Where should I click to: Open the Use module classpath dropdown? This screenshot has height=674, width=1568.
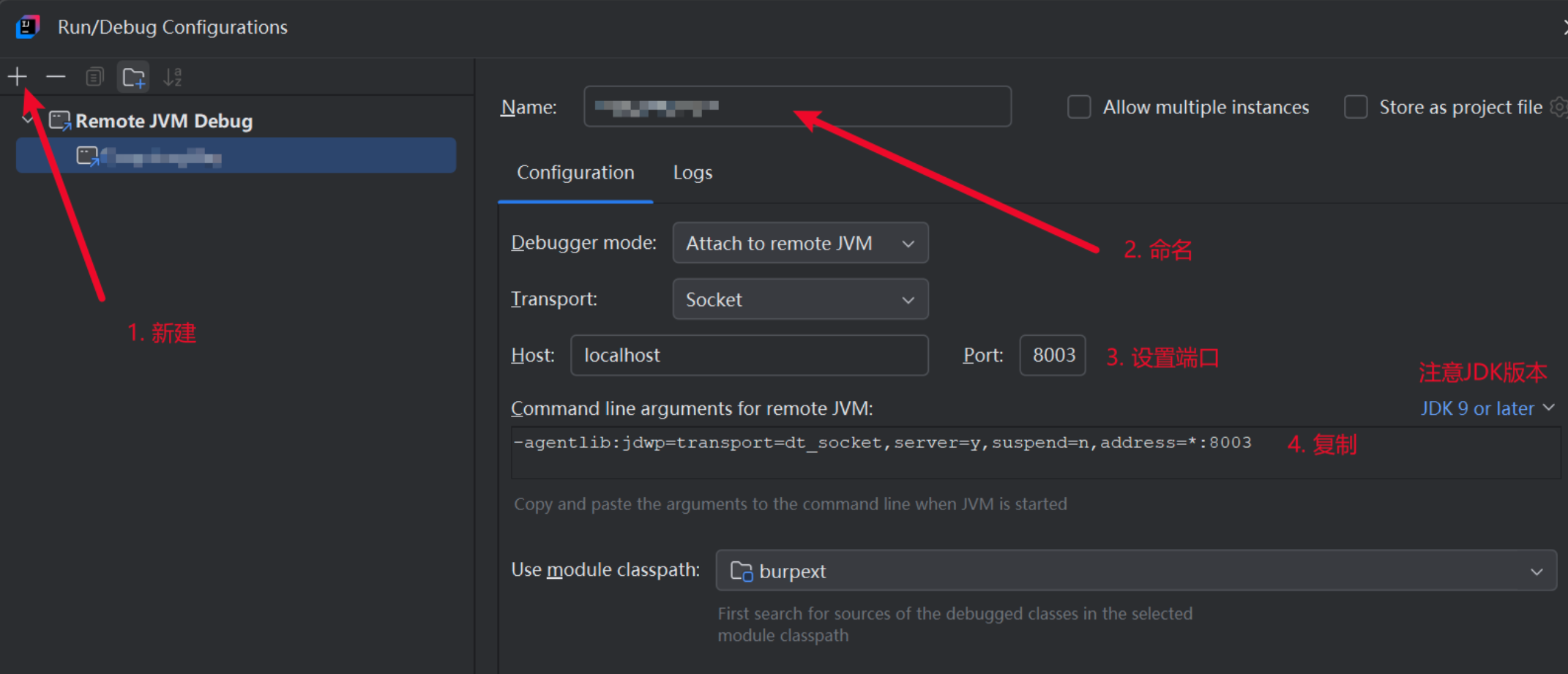click(x=1135, y=570)
